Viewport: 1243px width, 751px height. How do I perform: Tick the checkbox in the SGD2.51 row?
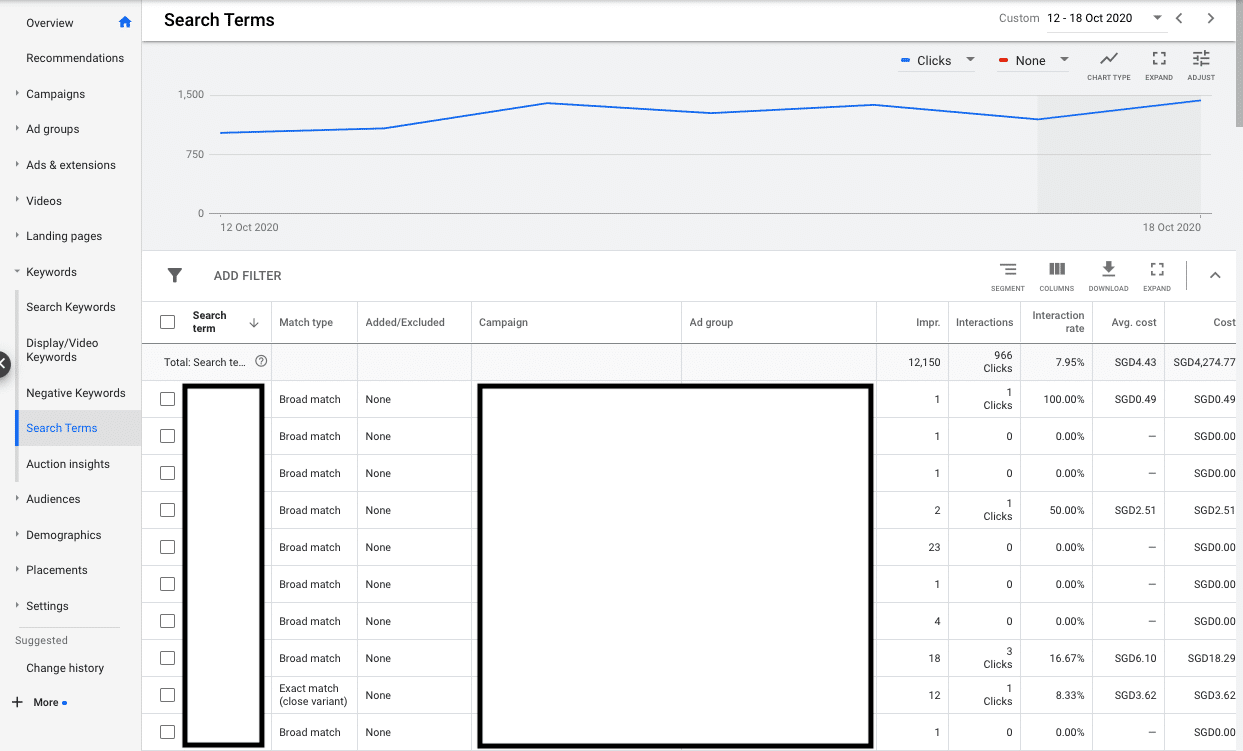(168, 510)
